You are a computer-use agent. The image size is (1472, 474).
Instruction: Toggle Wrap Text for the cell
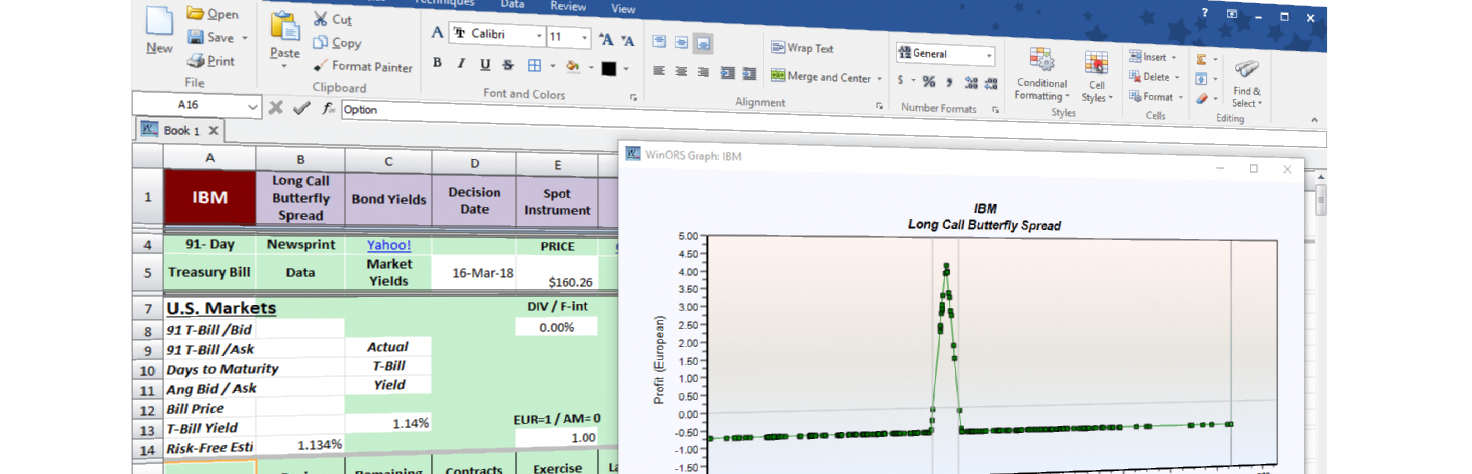(802, 48)
